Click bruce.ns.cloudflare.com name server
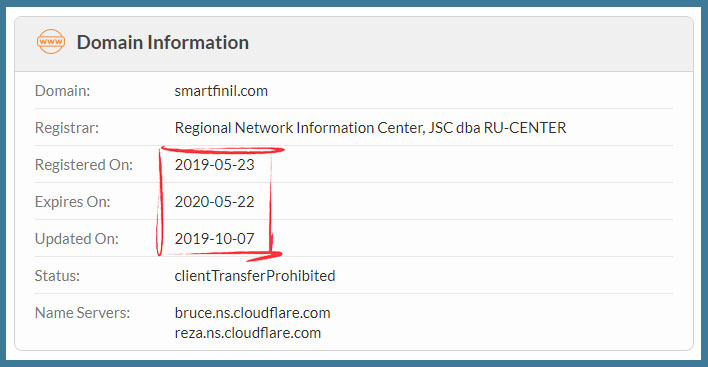 [252, 313]
